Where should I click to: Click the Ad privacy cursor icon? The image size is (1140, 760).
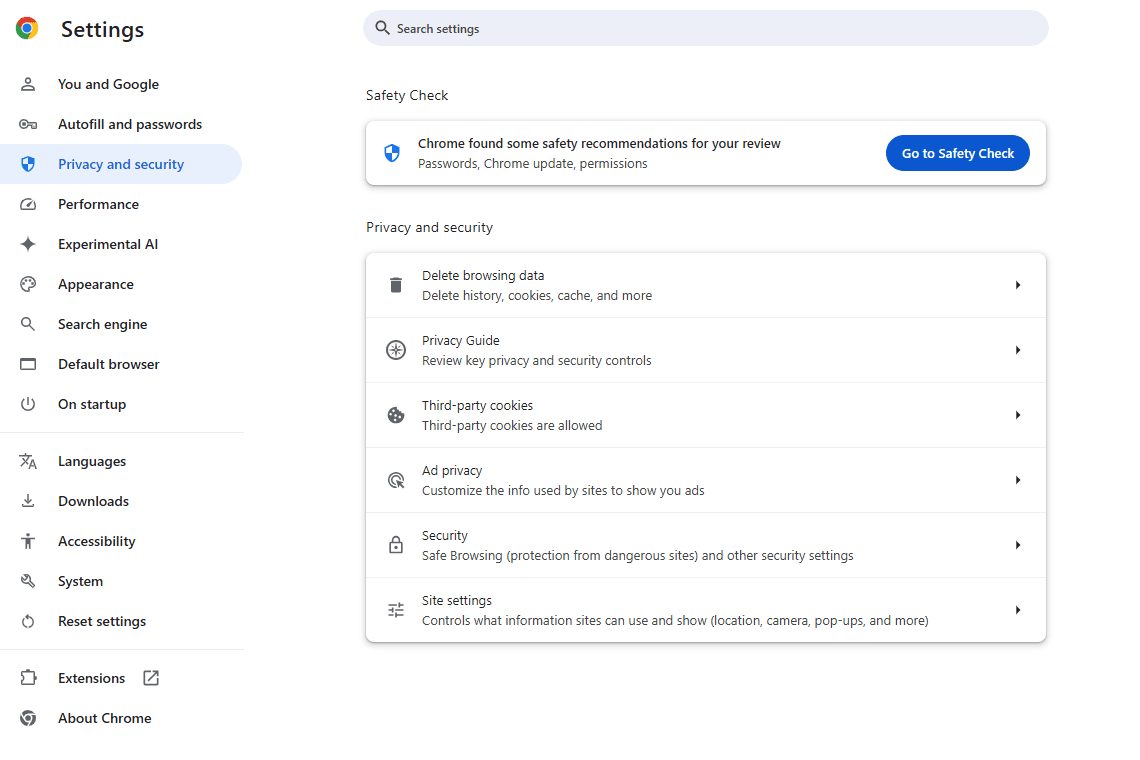tap(396, 480)
